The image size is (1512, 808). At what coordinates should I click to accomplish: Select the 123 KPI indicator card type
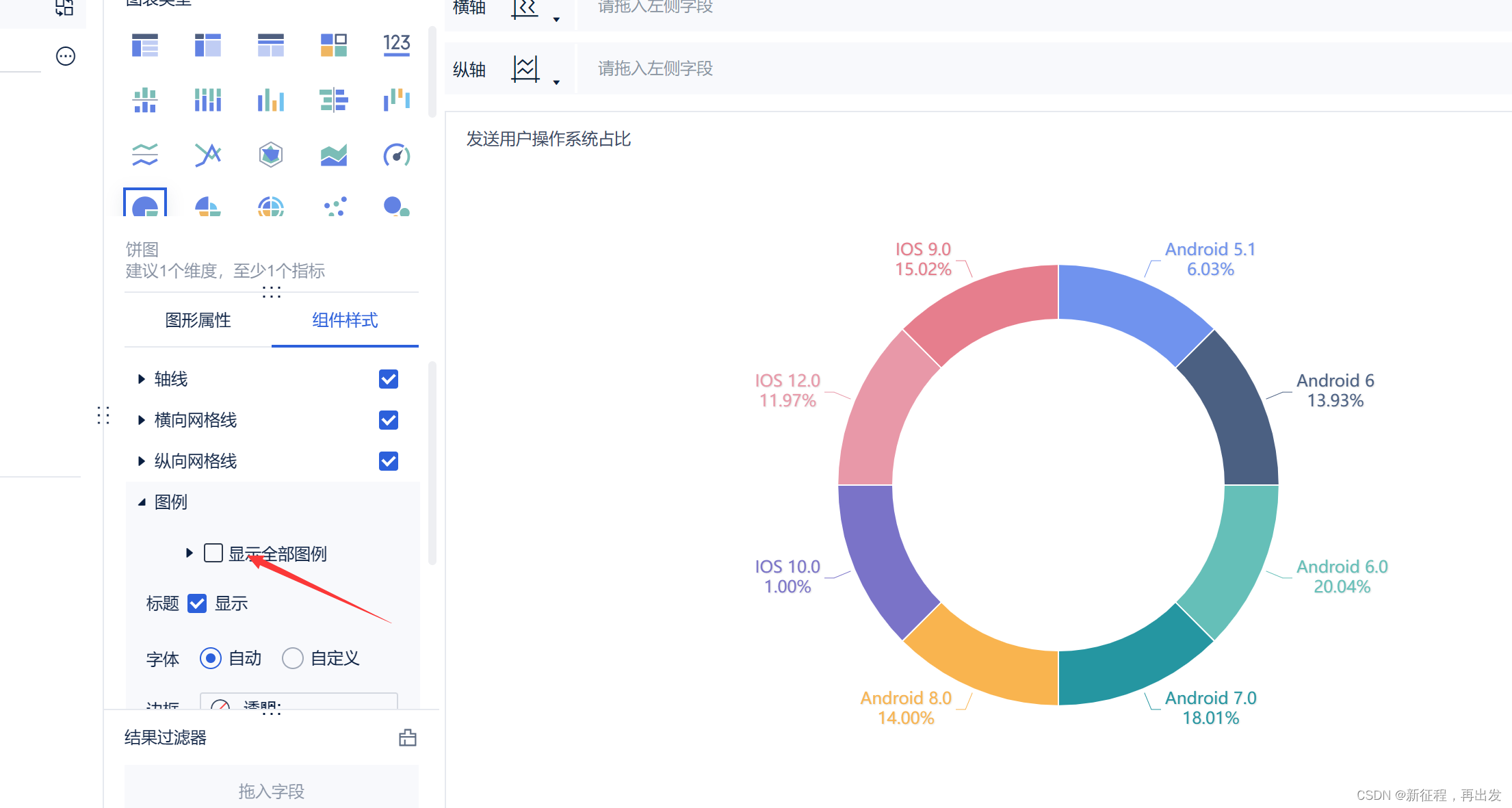tap(397, 45)
